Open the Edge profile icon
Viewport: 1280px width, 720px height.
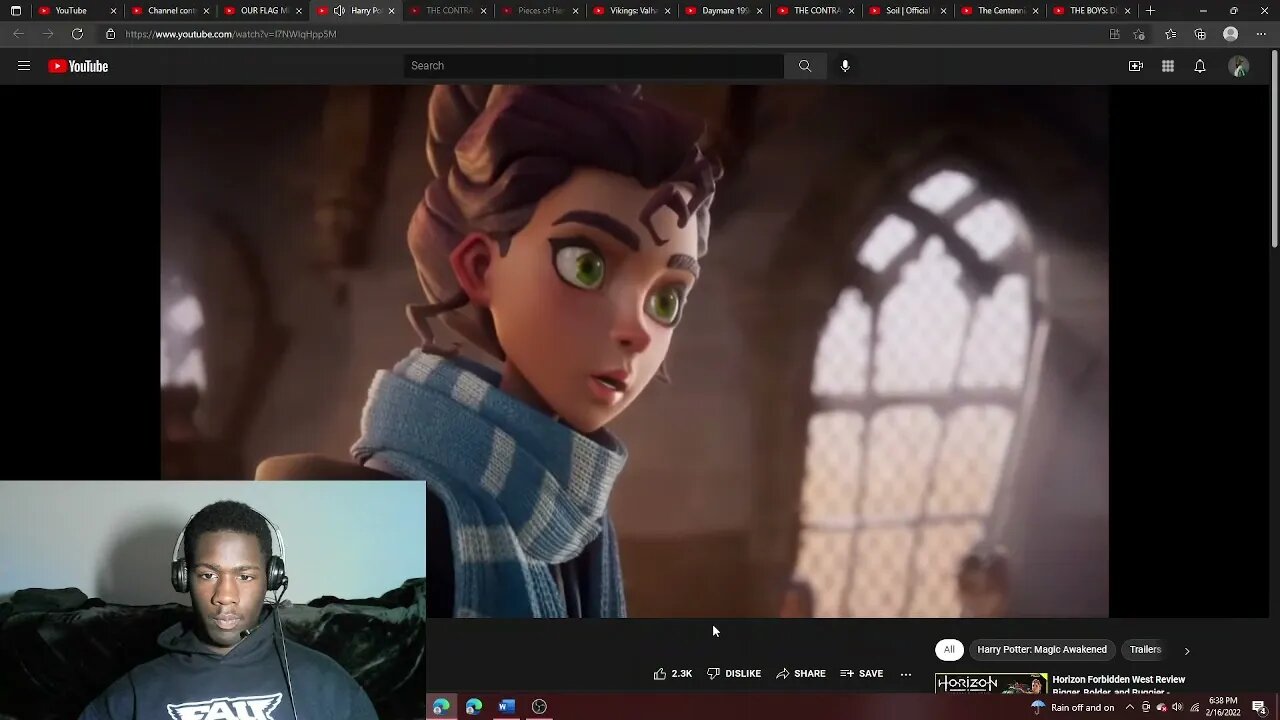(x=1231, y=34)
